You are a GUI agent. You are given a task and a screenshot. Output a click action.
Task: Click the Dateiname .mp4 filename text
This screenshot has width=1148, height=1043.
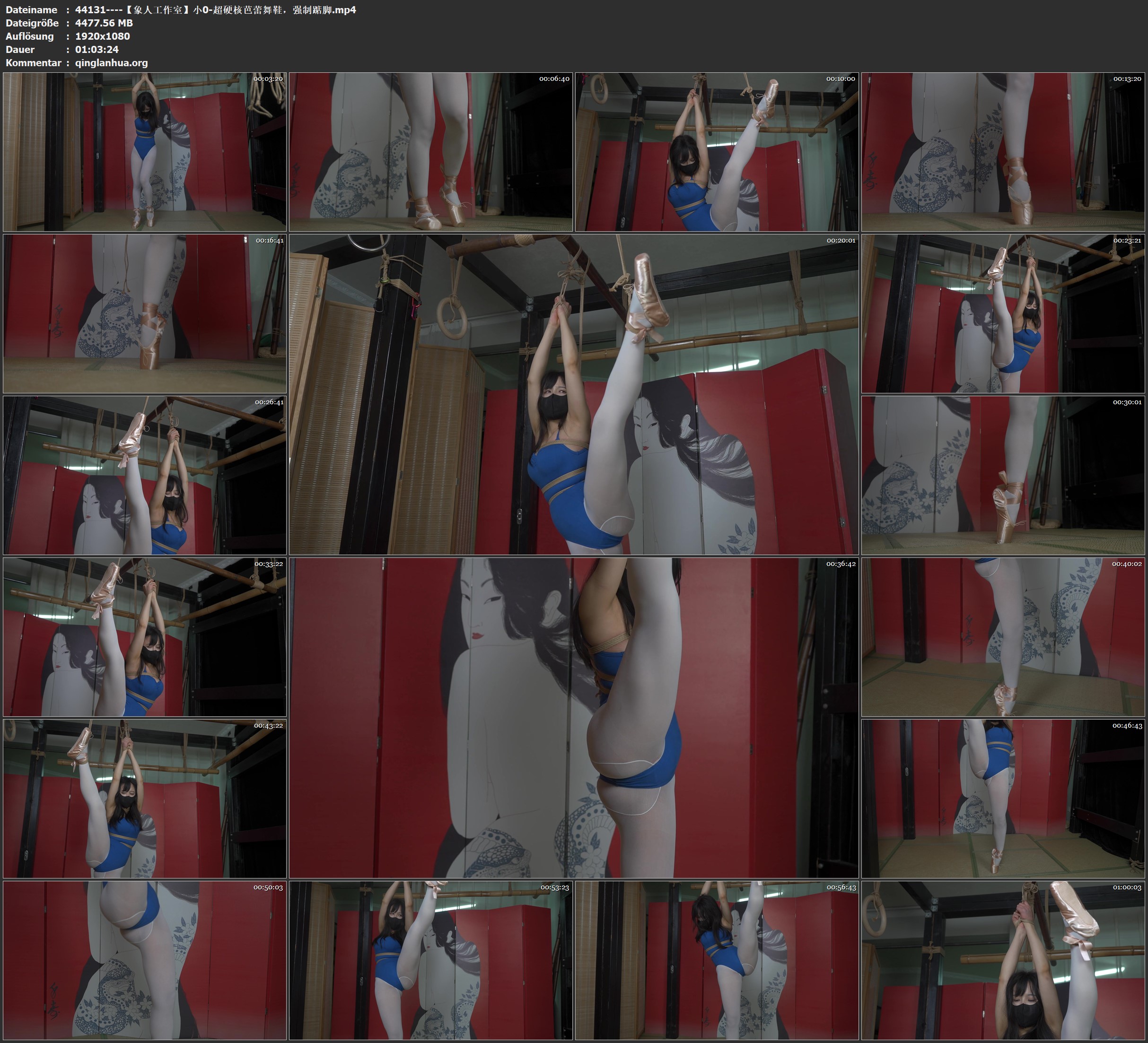[x=215, y=9]
